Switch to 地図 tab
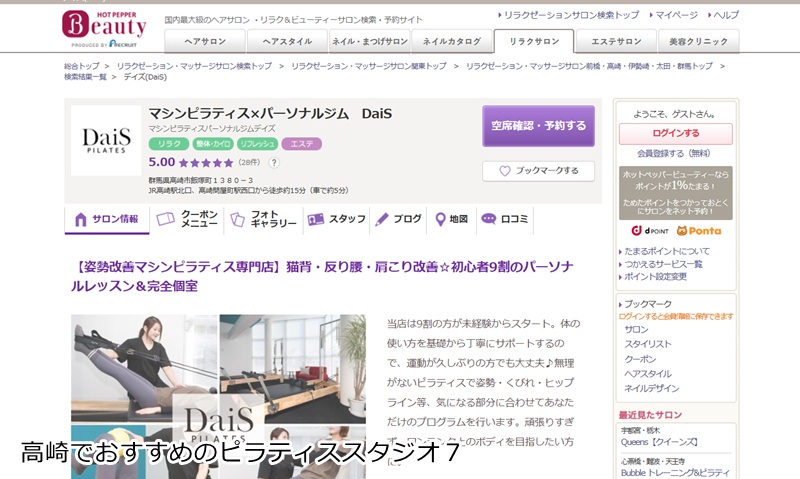The width and height of the screenshot is (800, 479). [x=452, y=219]
